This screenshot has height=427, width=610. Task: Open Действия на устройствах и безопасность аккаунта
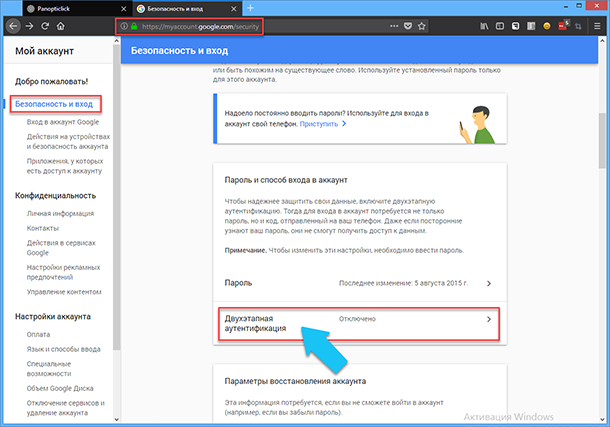click(68, 142)
